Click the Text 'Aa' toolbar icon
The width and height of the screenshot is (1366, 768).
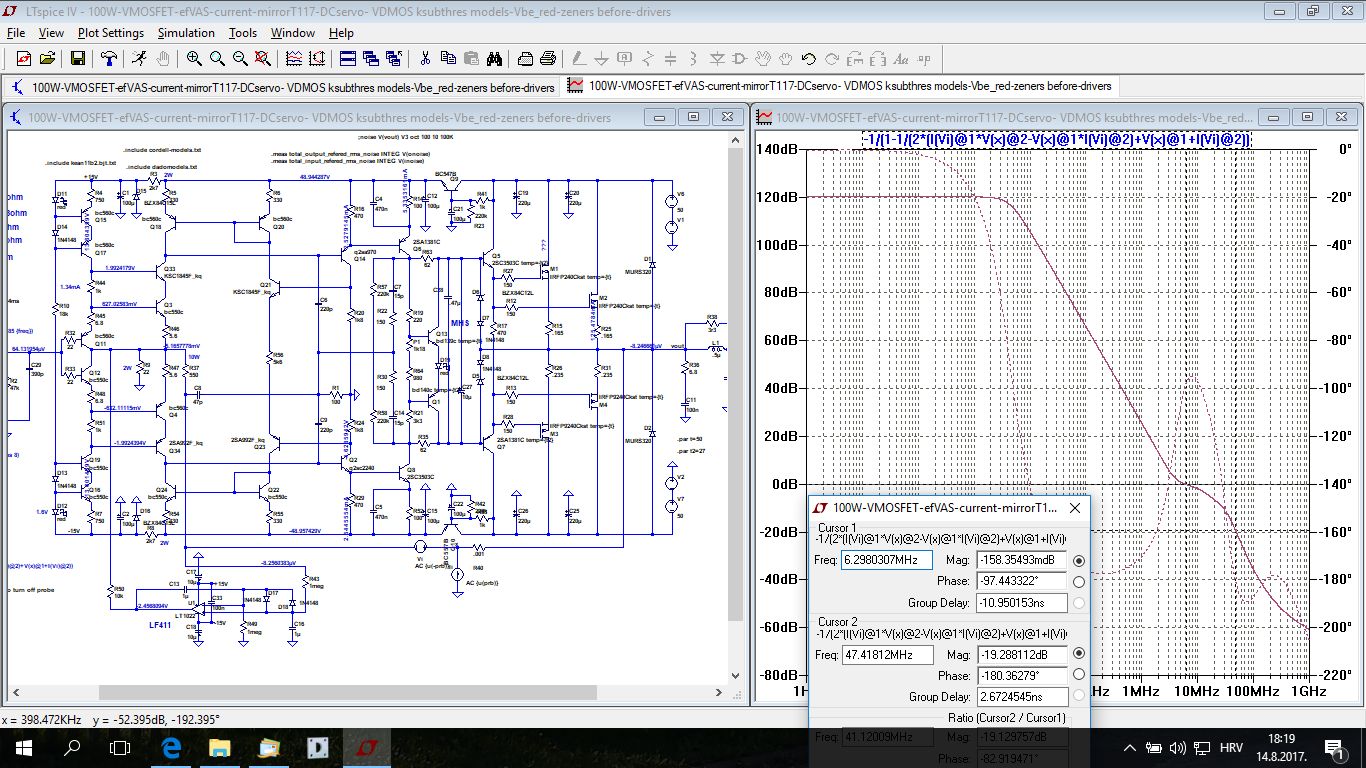(x=900, y=58)
